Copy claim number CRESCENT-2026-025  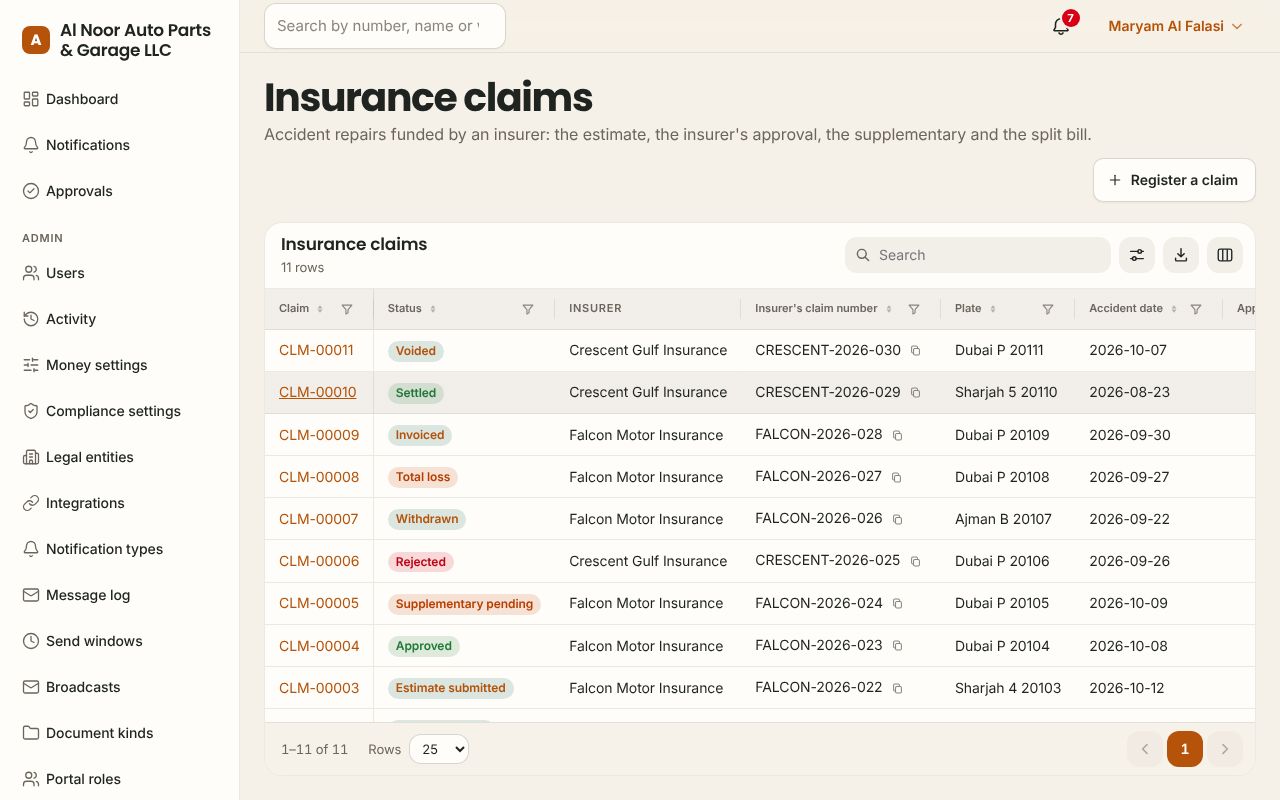pos(915,562)
